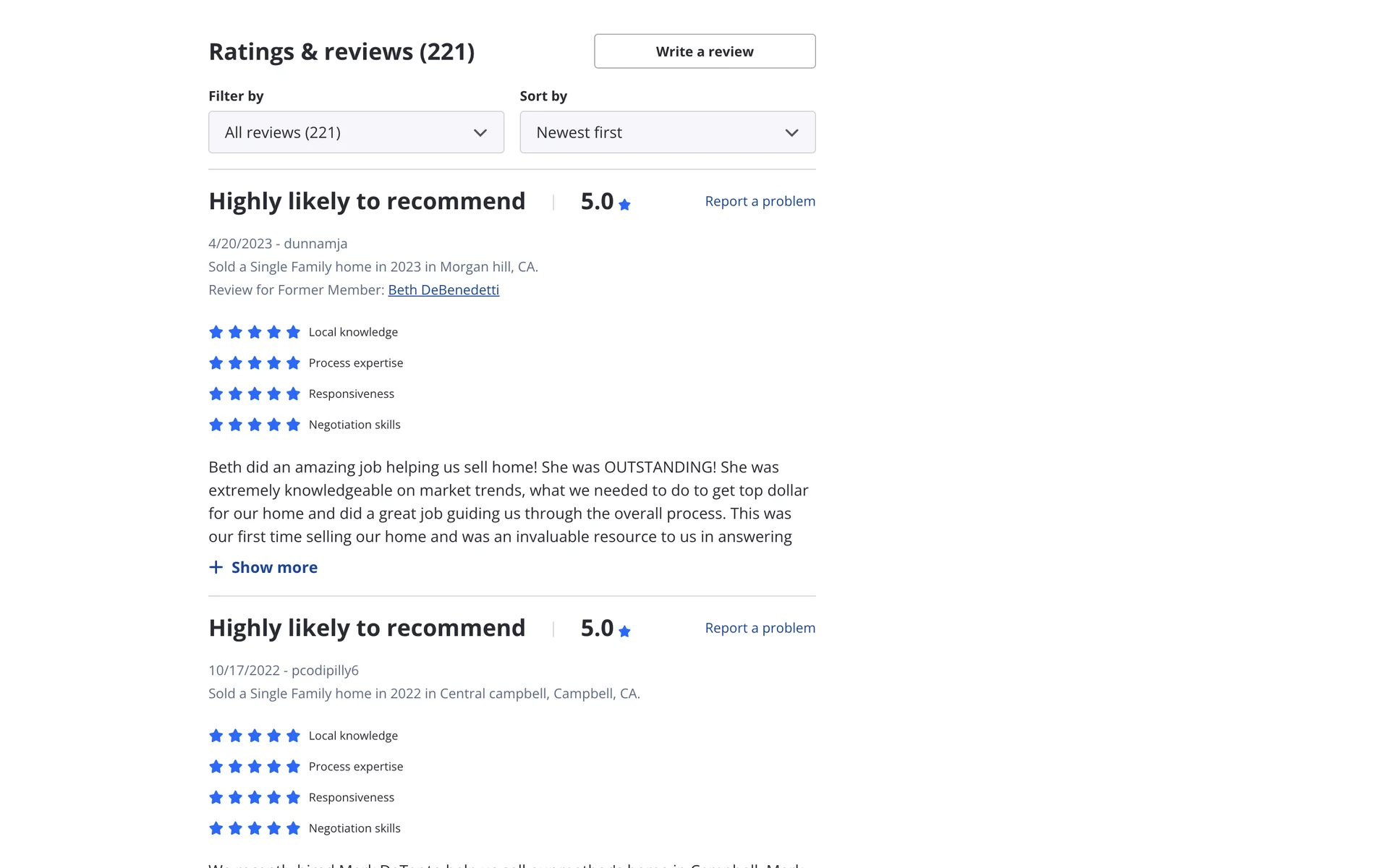Click the Negotiation skills stars in first review

(254, 425)
